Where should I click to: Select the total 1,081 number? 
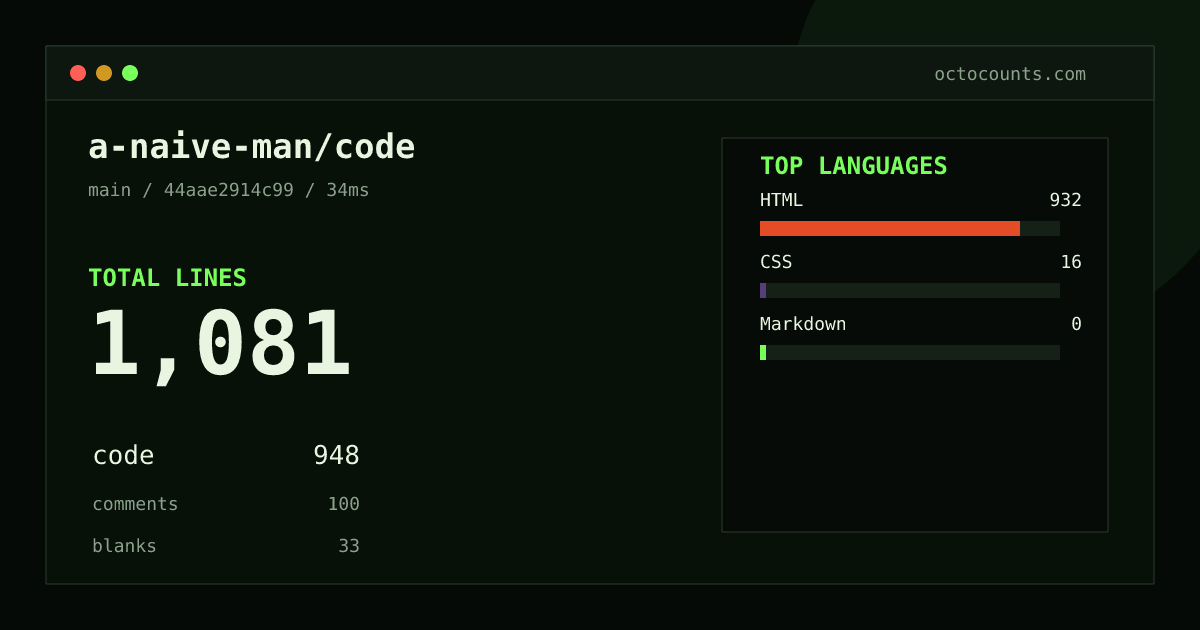[x=221, y=345]
